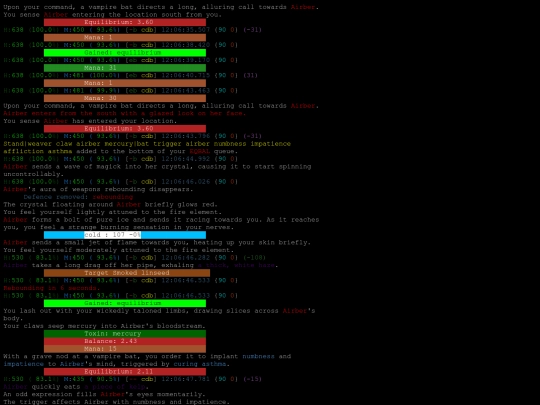Screen dimensions: 540x405
Task: Click 'An odd expression fills Airber's eyes momentarily'
Action: point(104,394)
